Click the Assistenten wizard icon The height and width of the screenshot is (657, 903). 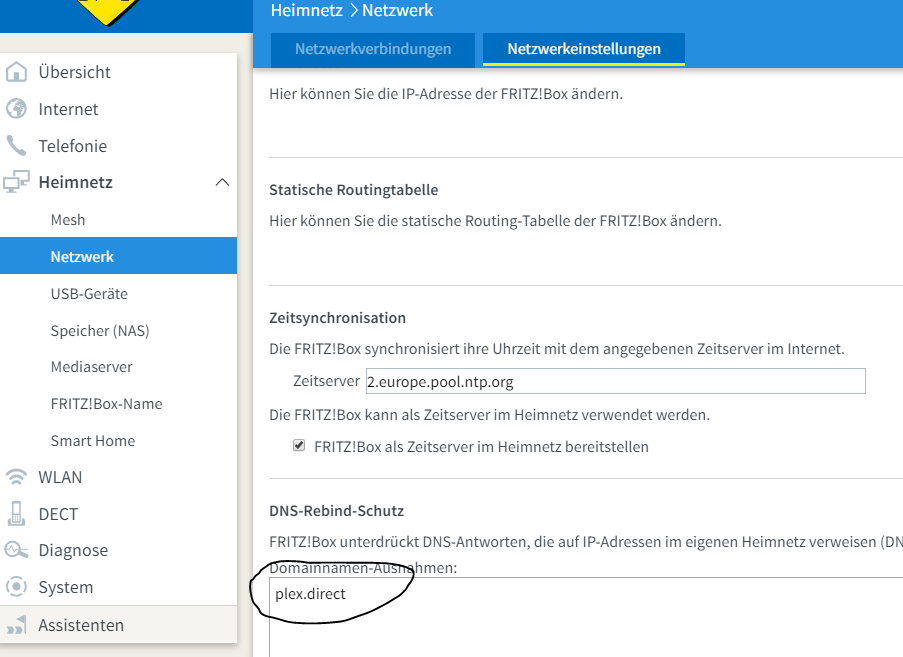[16, 625]
